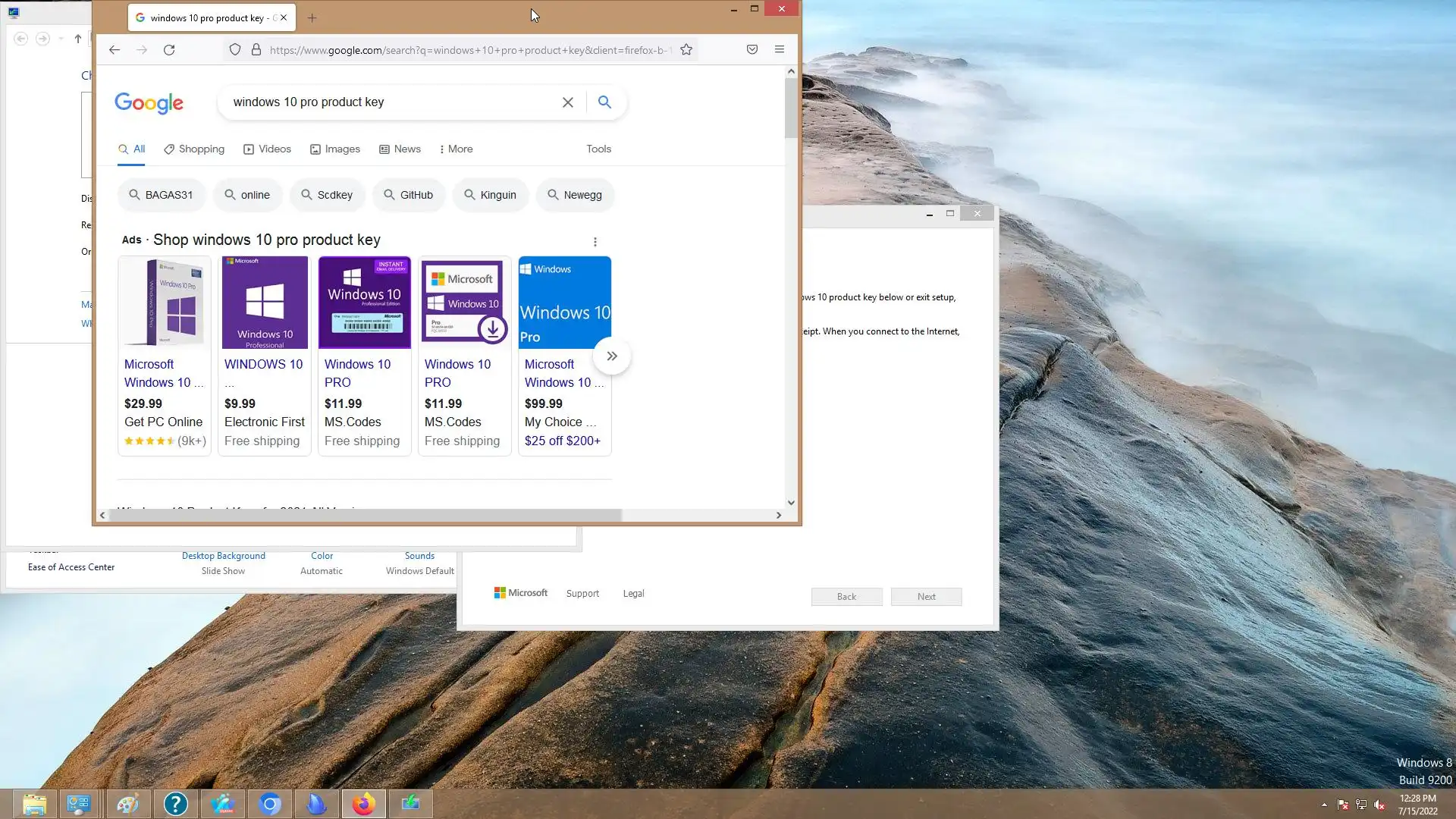Viewport: 1456px width, 819px height.
Task: Click inside the Google search input field
Action: 387,102
